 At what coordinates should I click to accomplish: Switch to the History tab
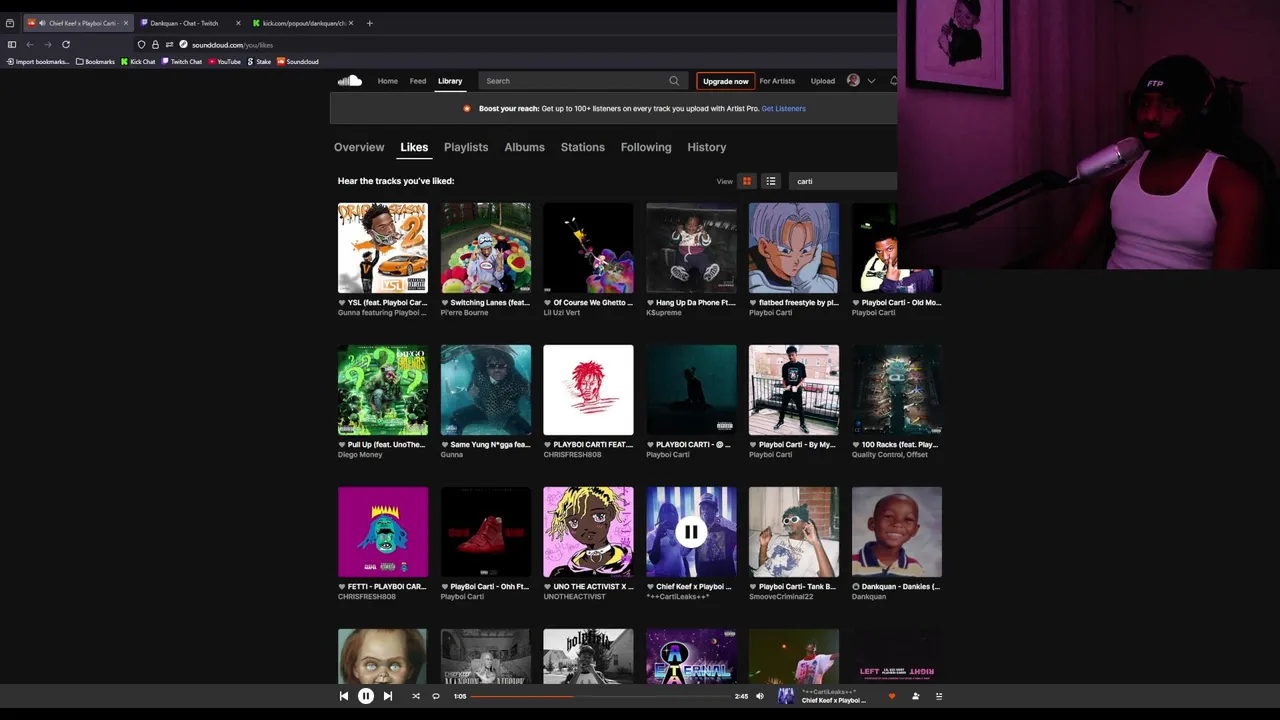[707, 147]
